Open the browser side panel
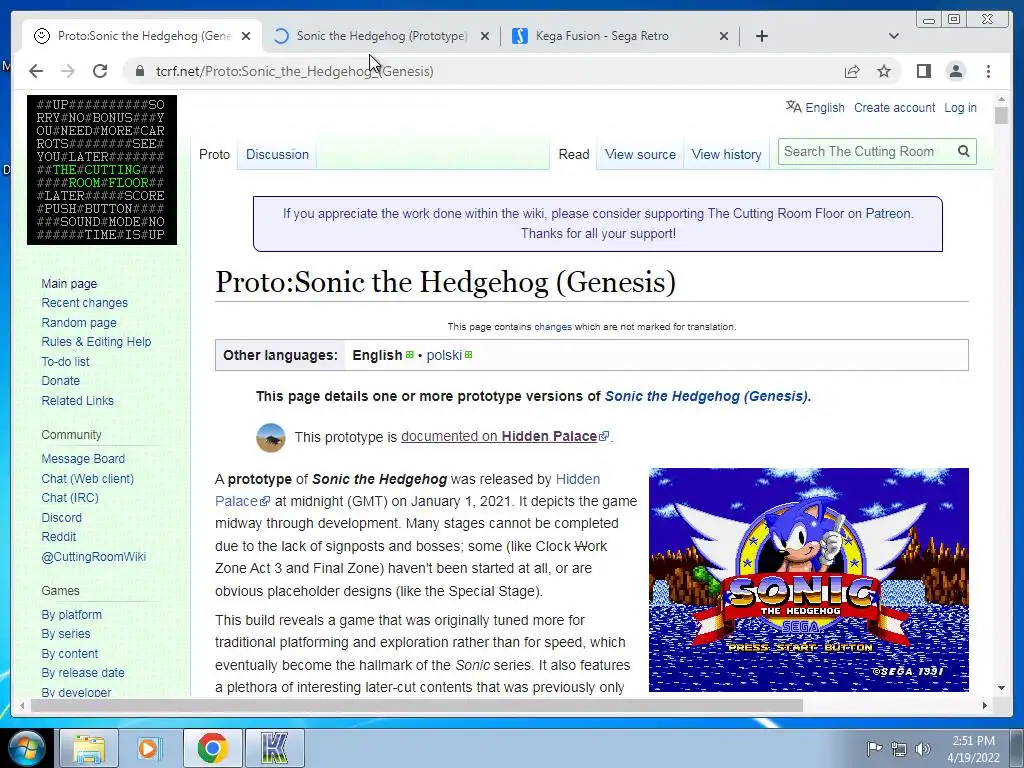Screen dimensions: 1024x768 (x=923, y=71)
